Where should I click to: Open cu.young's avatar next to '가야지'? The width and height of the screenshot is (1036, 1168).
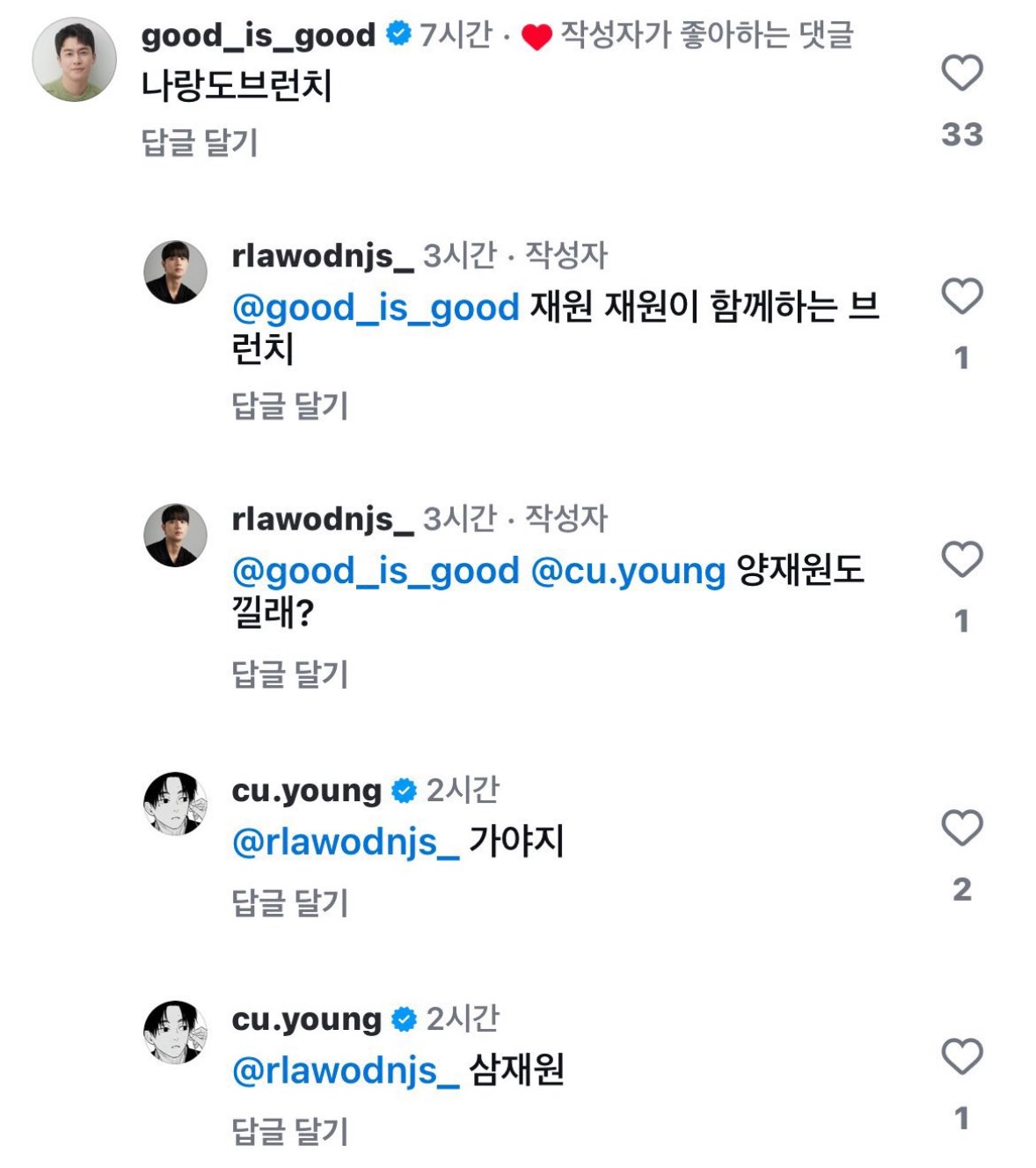pyautogui.click(x=176, y=804)
